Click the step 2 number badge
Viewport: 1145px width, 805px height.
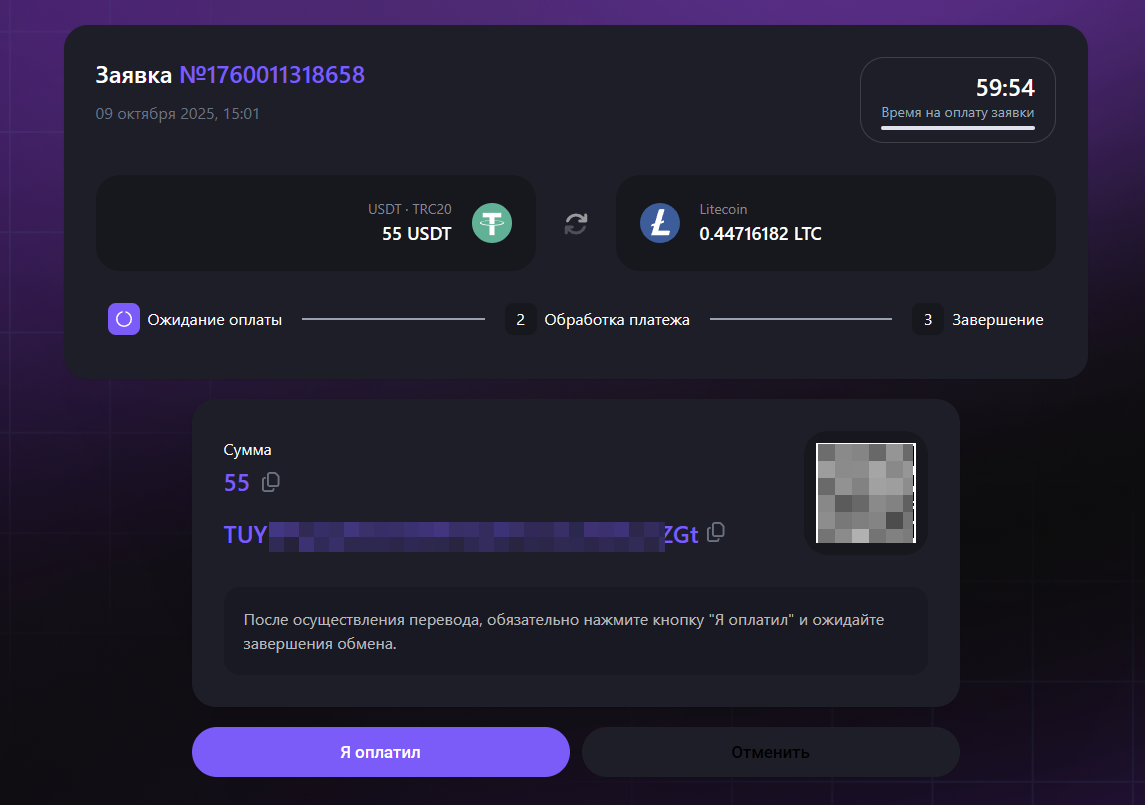tap(520, 320)
